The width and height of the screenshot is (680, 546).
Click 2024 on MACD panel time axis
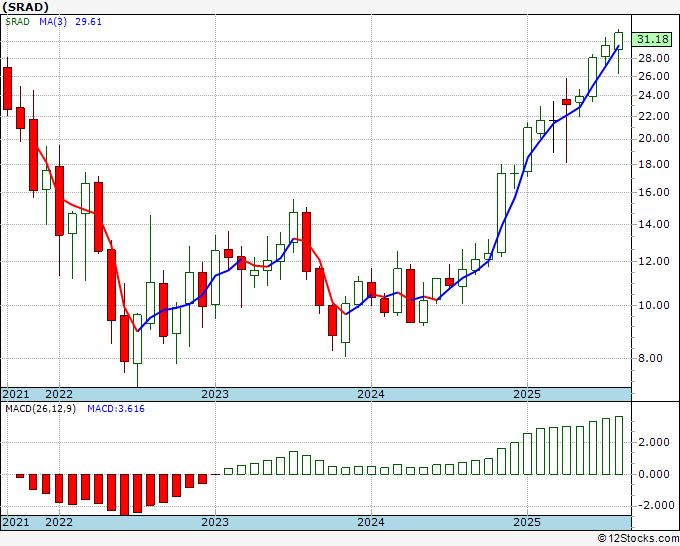(371, 522)
